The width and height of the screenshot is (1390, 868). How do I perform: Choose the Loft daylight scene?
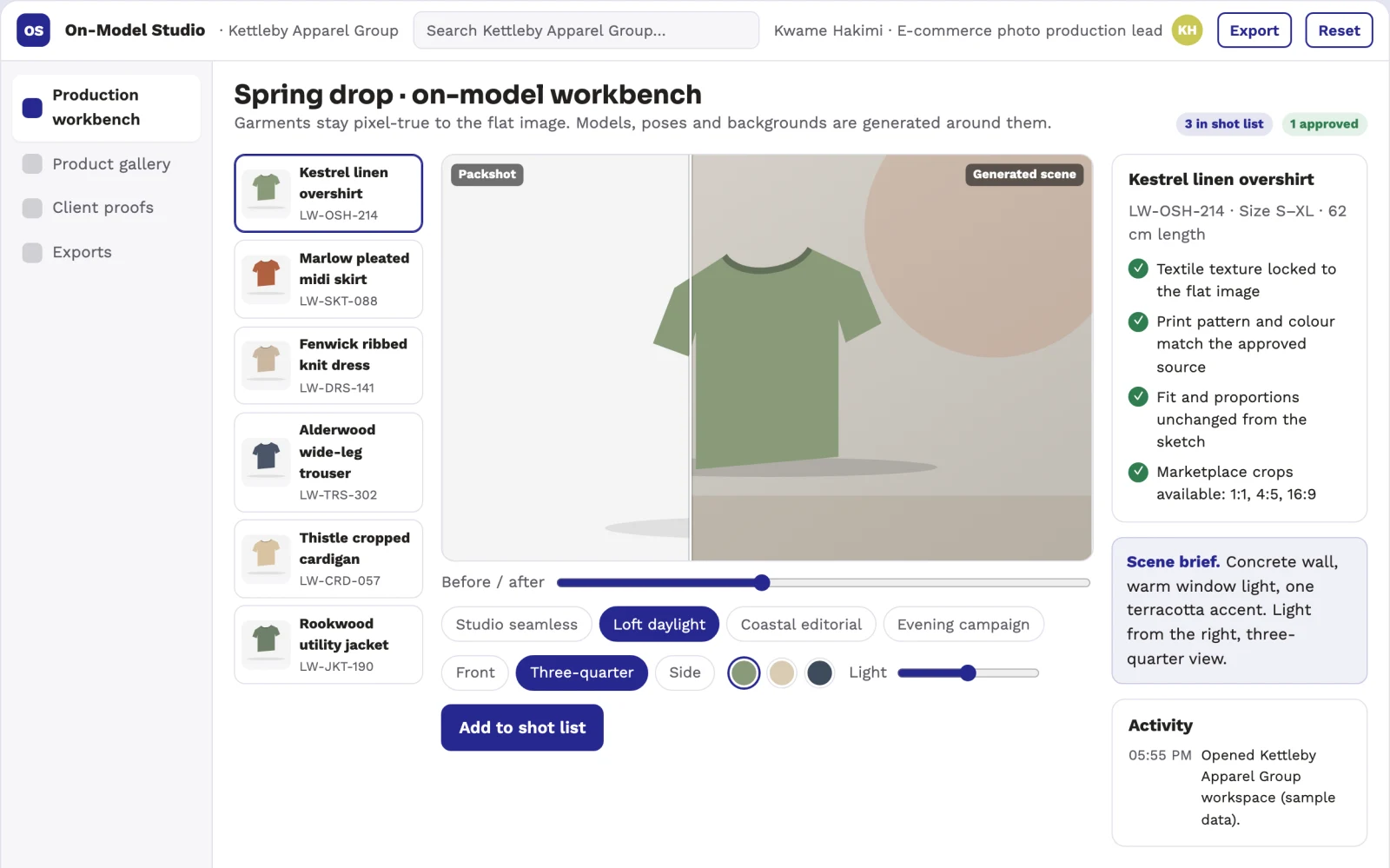pyautogui.click(x=659, y=624)
